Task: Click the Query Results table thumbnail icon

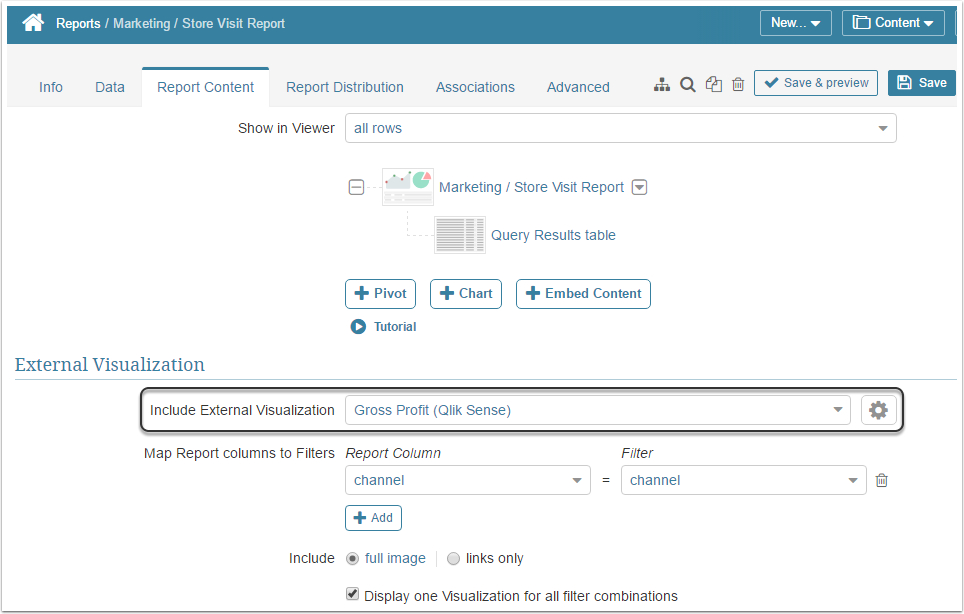Action: pyautogui.click(x=460, y=235)
